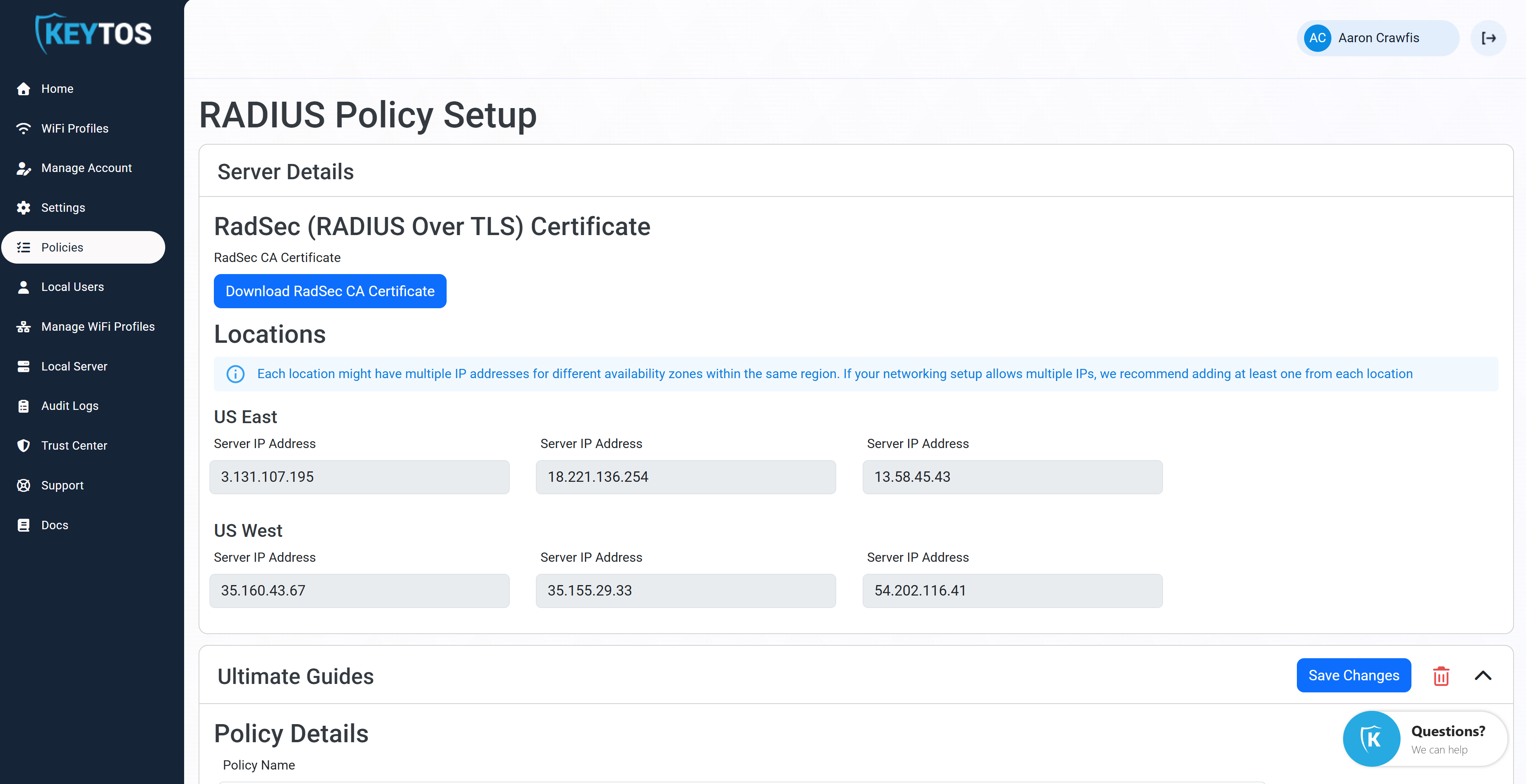
Task: Click the AC avatar circle
Action: 1317,38
